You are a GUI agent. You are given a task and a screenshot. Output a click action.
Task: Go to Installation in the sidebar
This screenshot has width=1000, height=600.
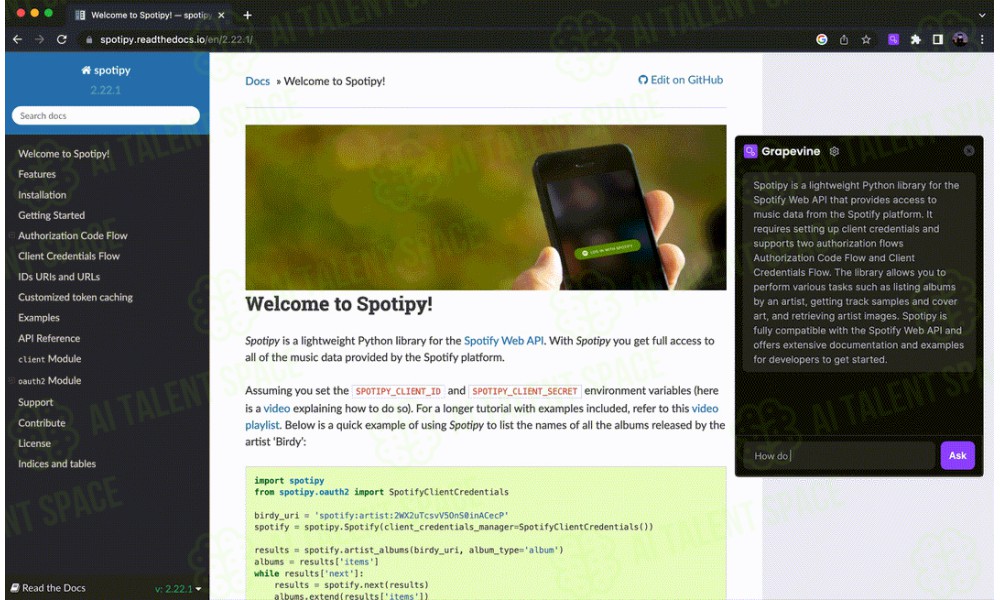coord(42,195)
